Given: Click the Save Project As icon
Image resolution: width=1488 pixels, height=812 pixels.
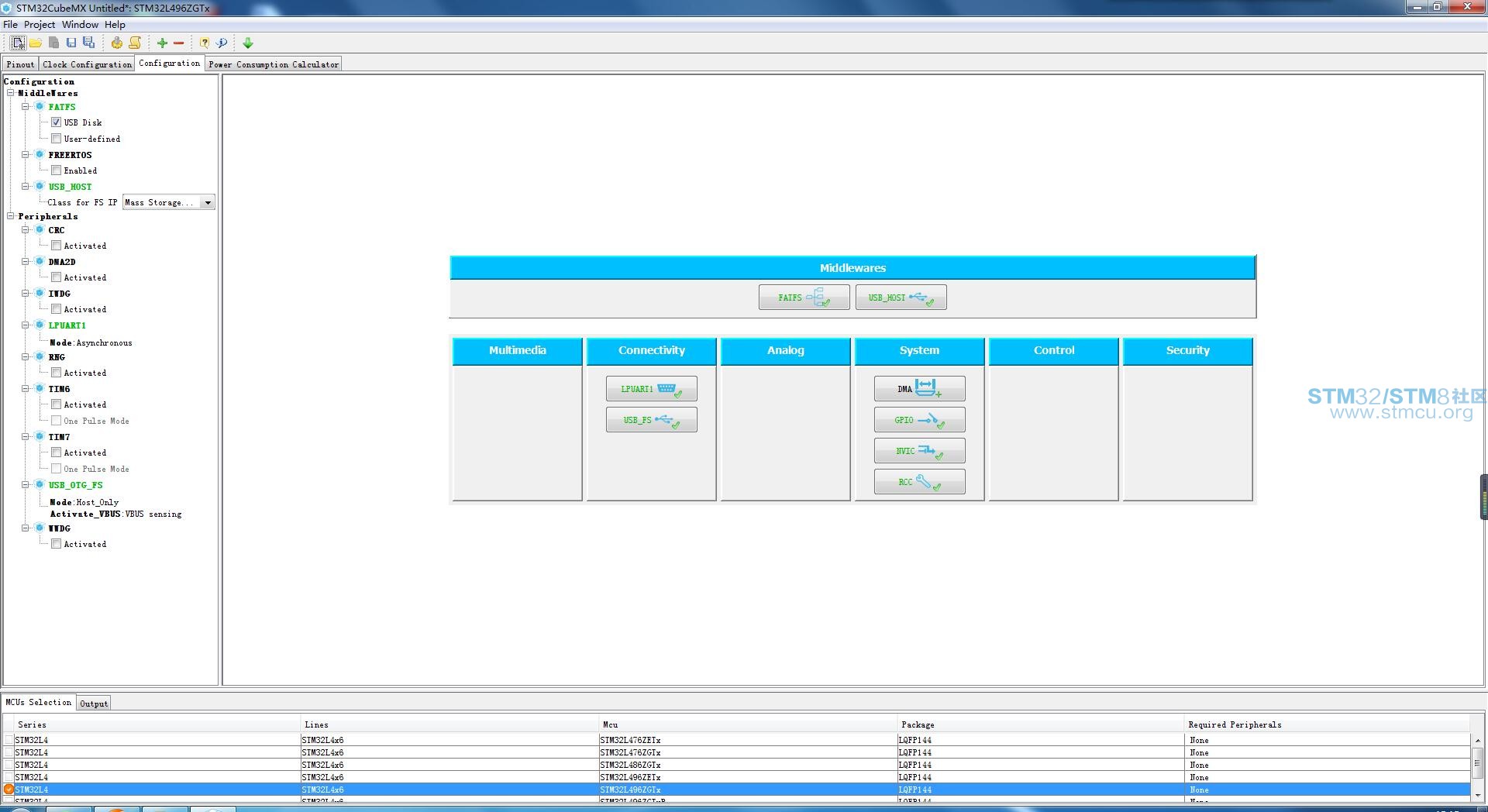Looking at the screenshot, I should pyautogui.click(x=89, y=43).
